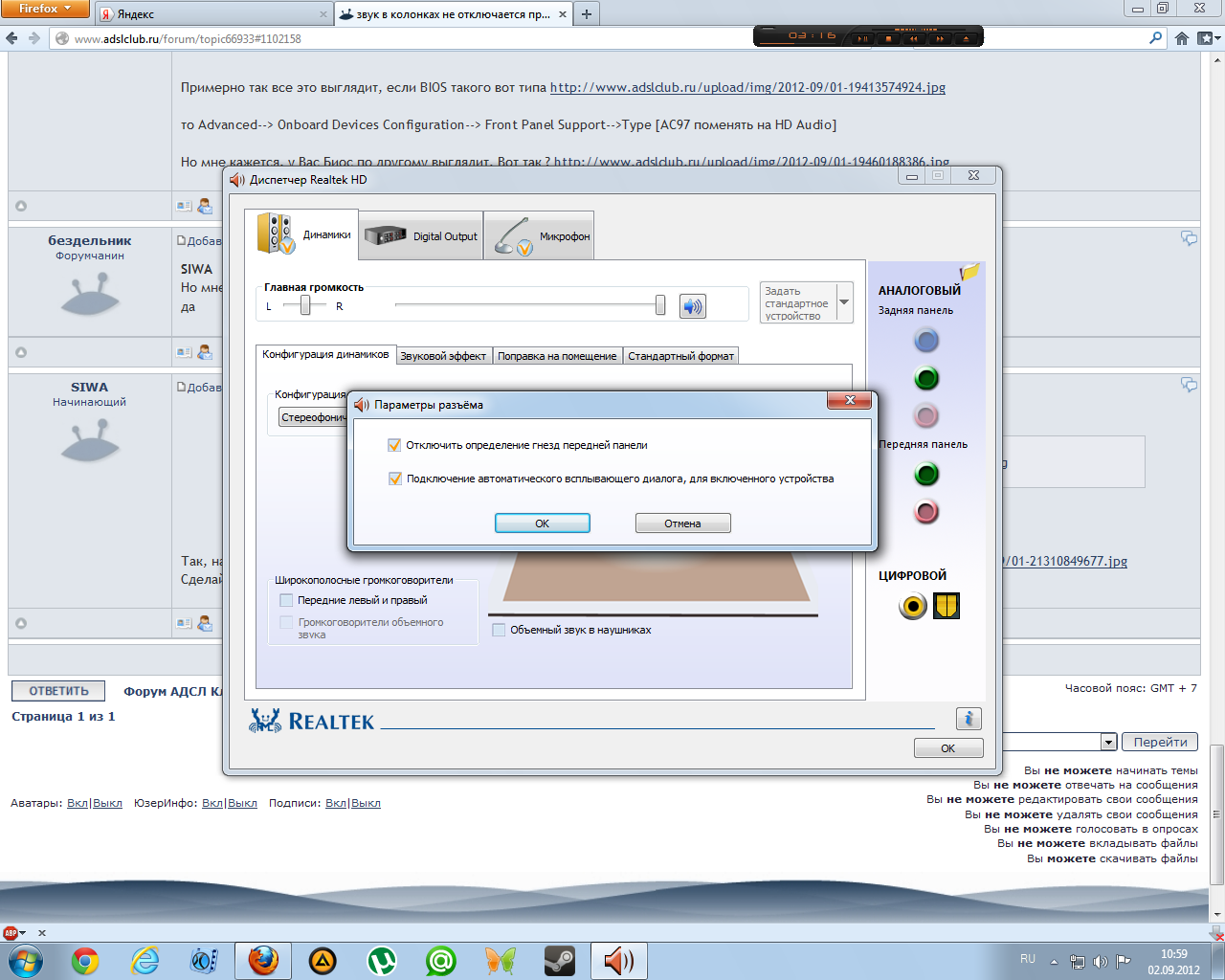
Task: Click the pink rear panel jack
Action: (x=925, y=415)
